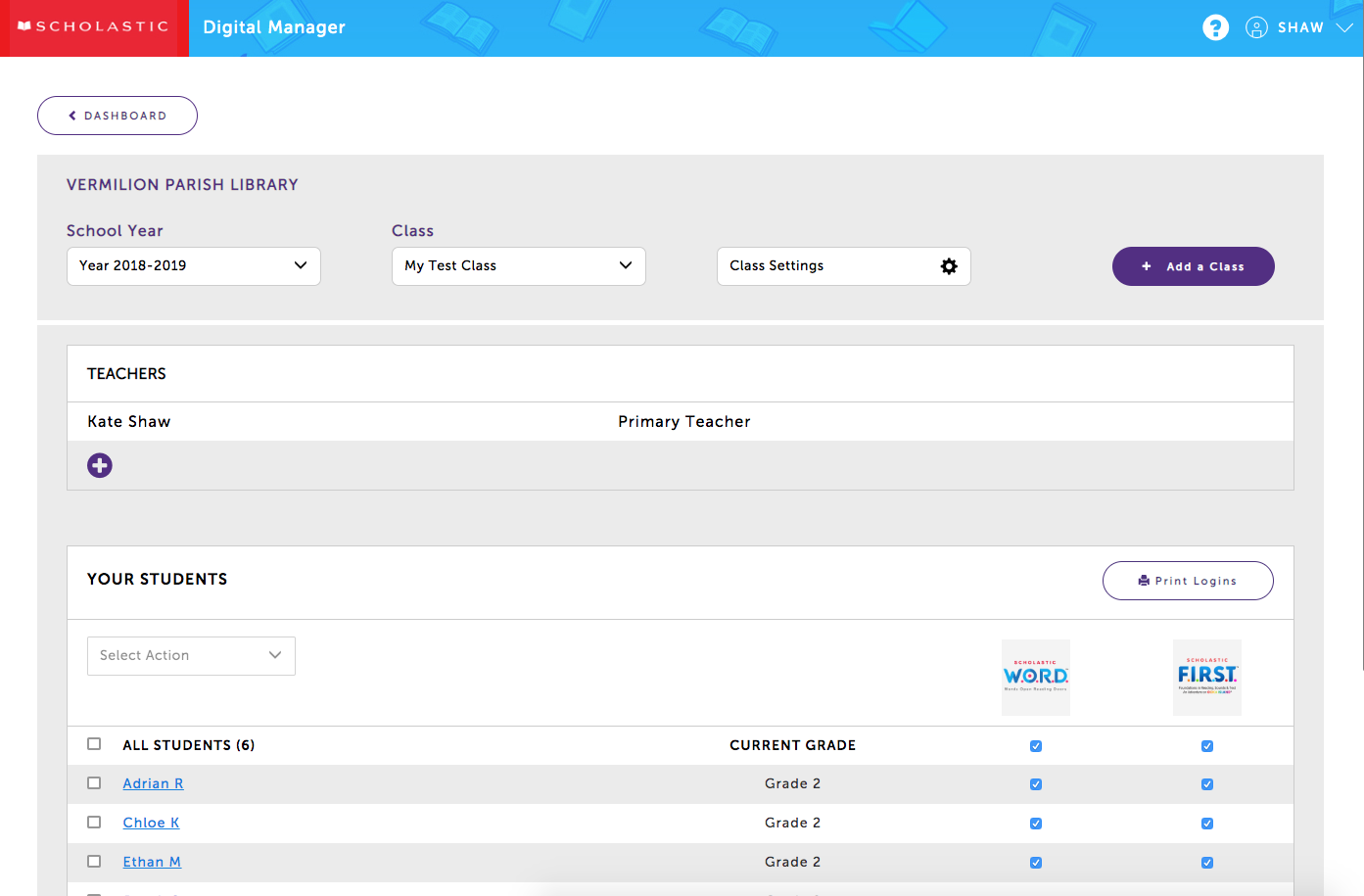The image size is (1364, 896).
Task: Click the School Year label
Action: (115, 231)
